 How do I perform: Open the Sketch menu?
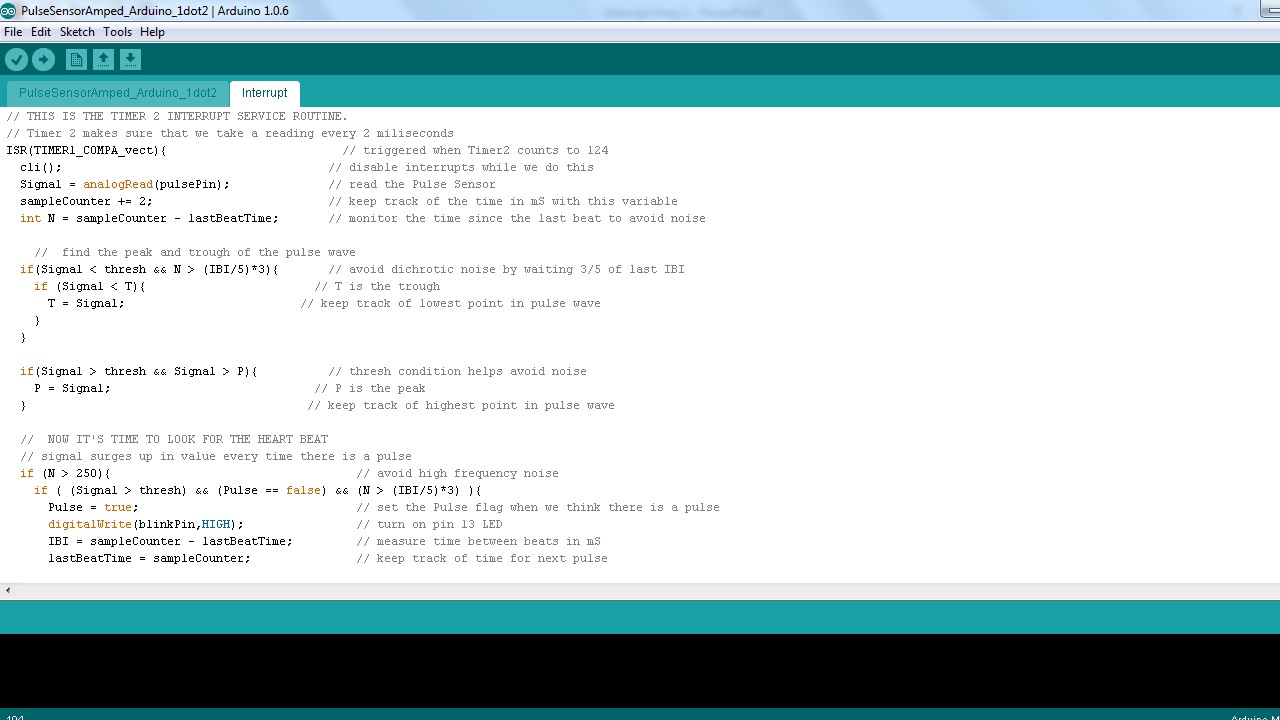click(x=77, y=31)
